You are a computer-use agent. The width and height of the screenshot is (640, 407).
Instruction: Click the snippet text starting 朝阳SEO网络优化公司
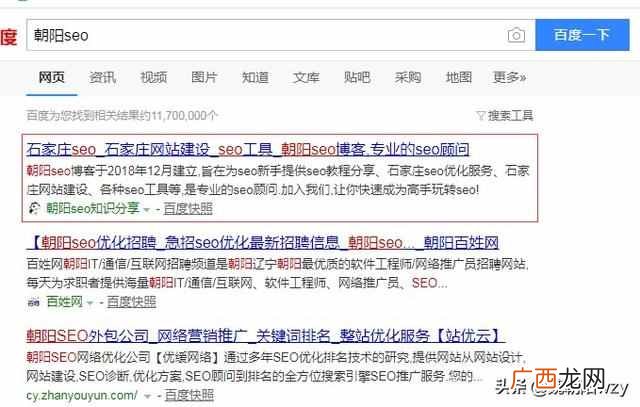coord(275,367)
